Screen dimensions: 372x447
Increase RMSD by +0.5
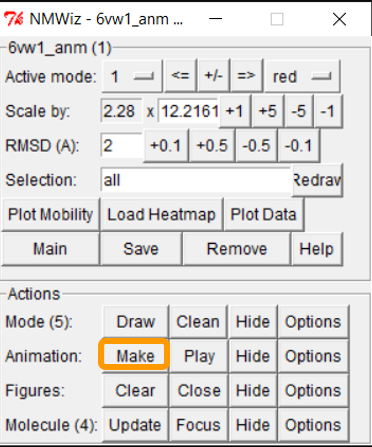point(212,146)
